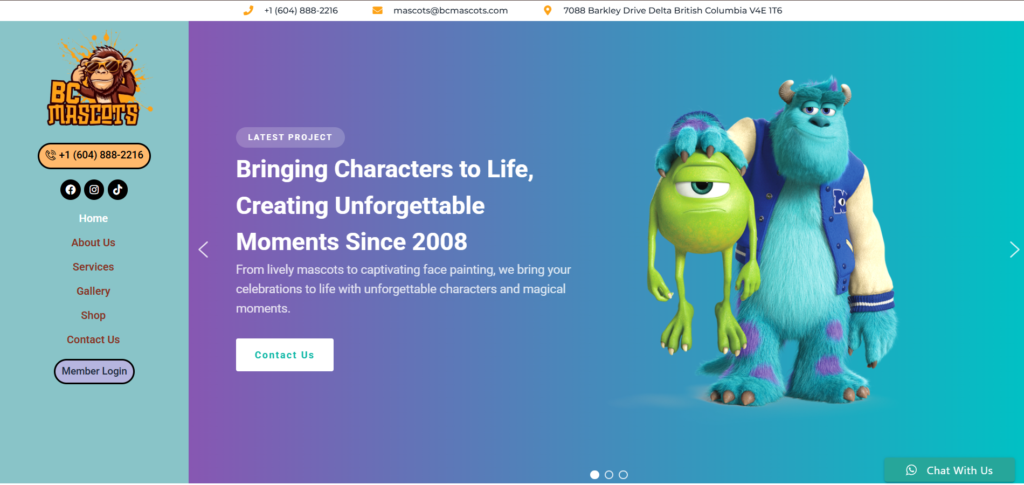
Task: Open the Instagram social icon
Action: pos(94,190)
